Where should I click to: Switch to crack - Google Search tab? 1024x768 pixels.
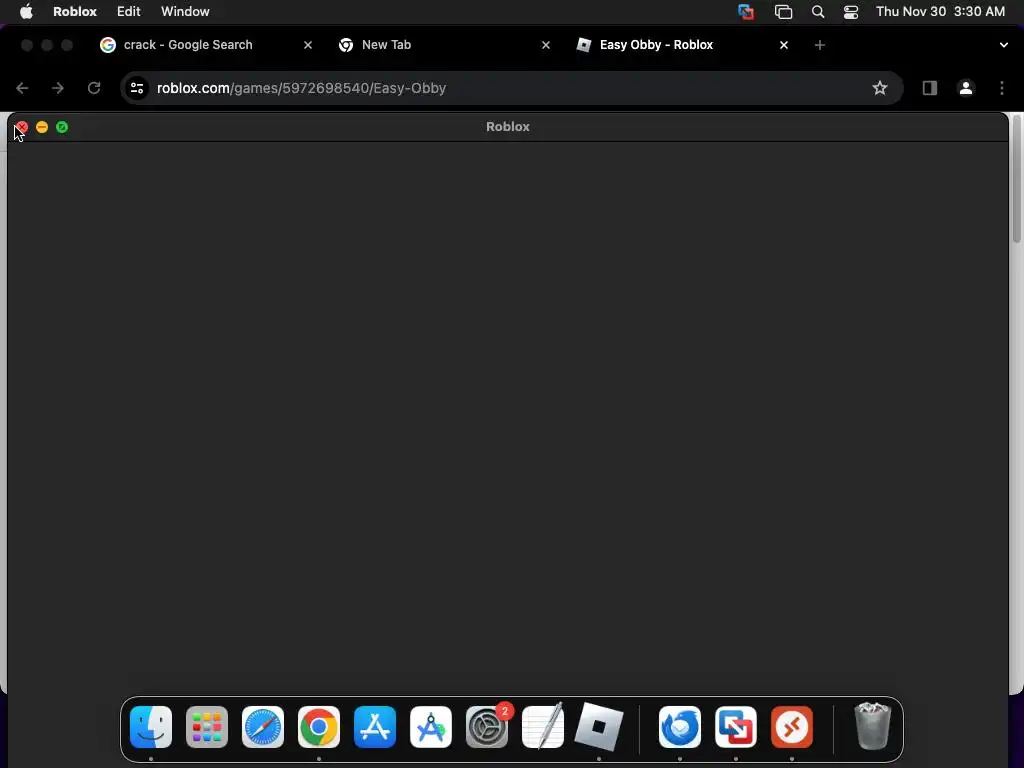point(204,44)
